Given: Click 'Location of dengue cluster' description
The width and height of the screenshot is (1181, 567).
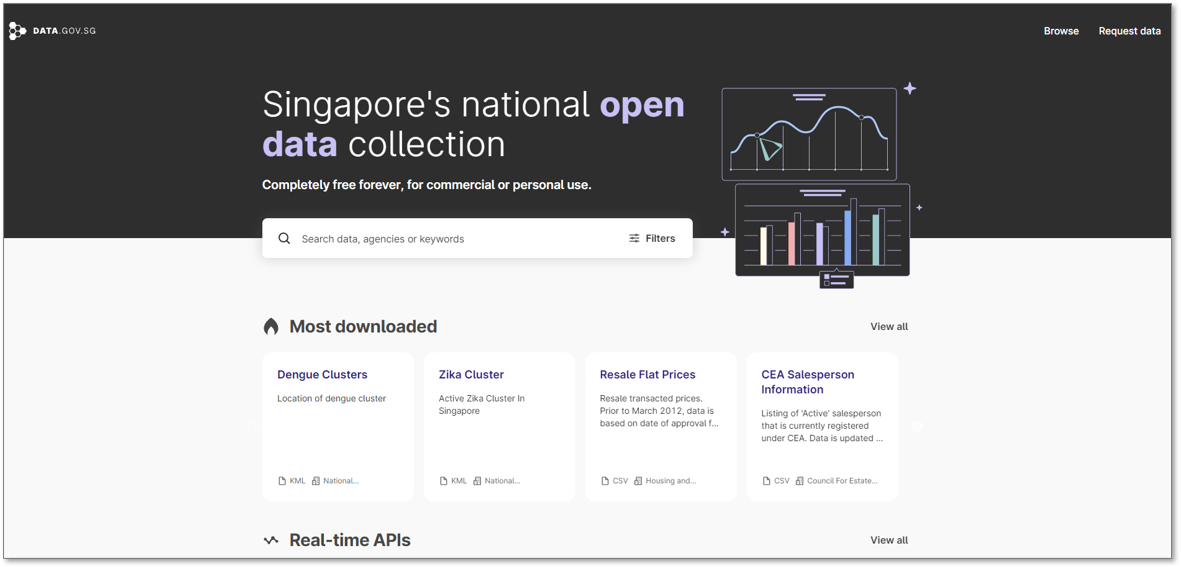Looking at the screenshot, I should pos(331,398).
